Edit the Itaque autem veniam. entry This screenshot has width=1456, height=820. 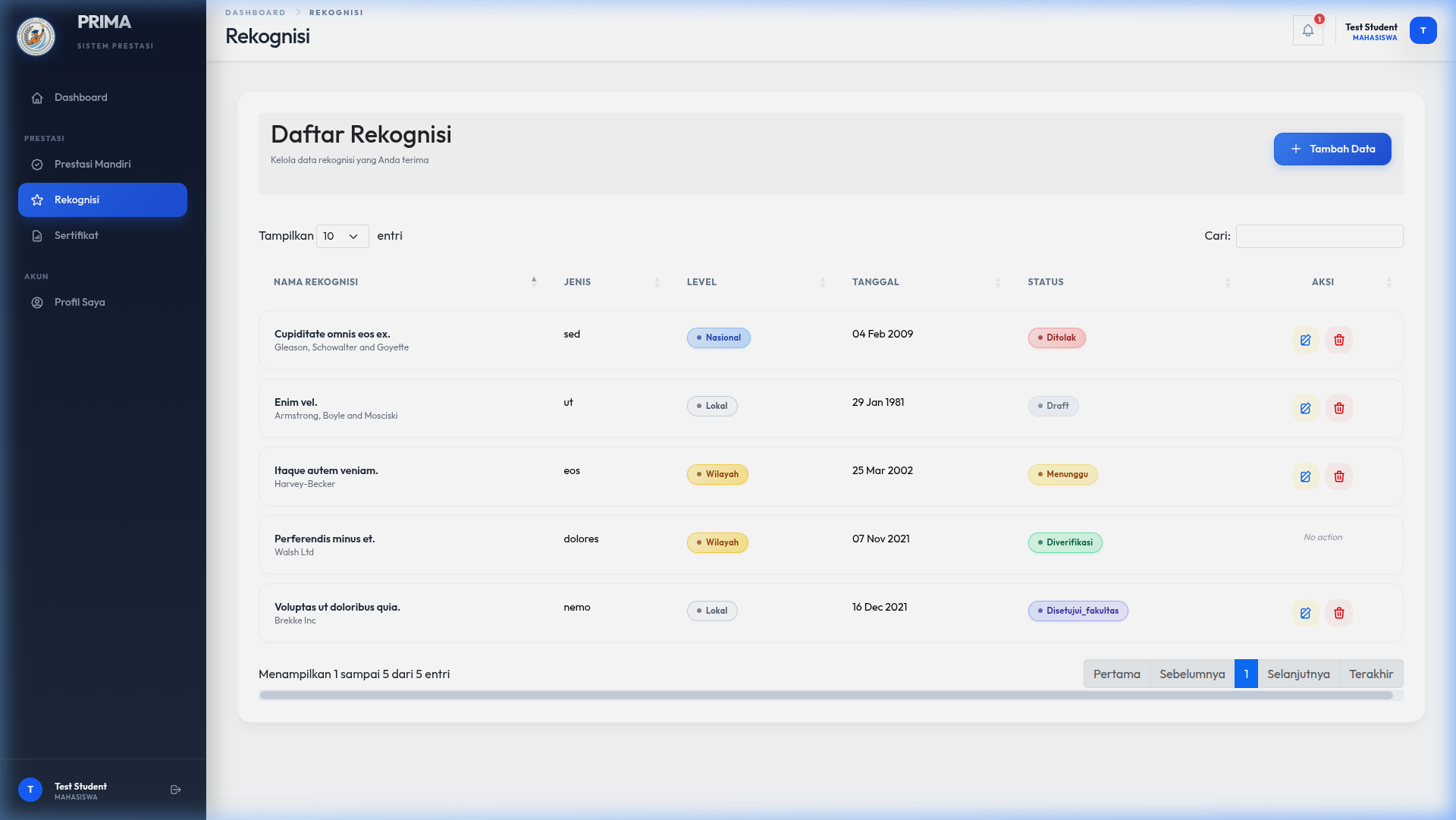coord(1305,476)
